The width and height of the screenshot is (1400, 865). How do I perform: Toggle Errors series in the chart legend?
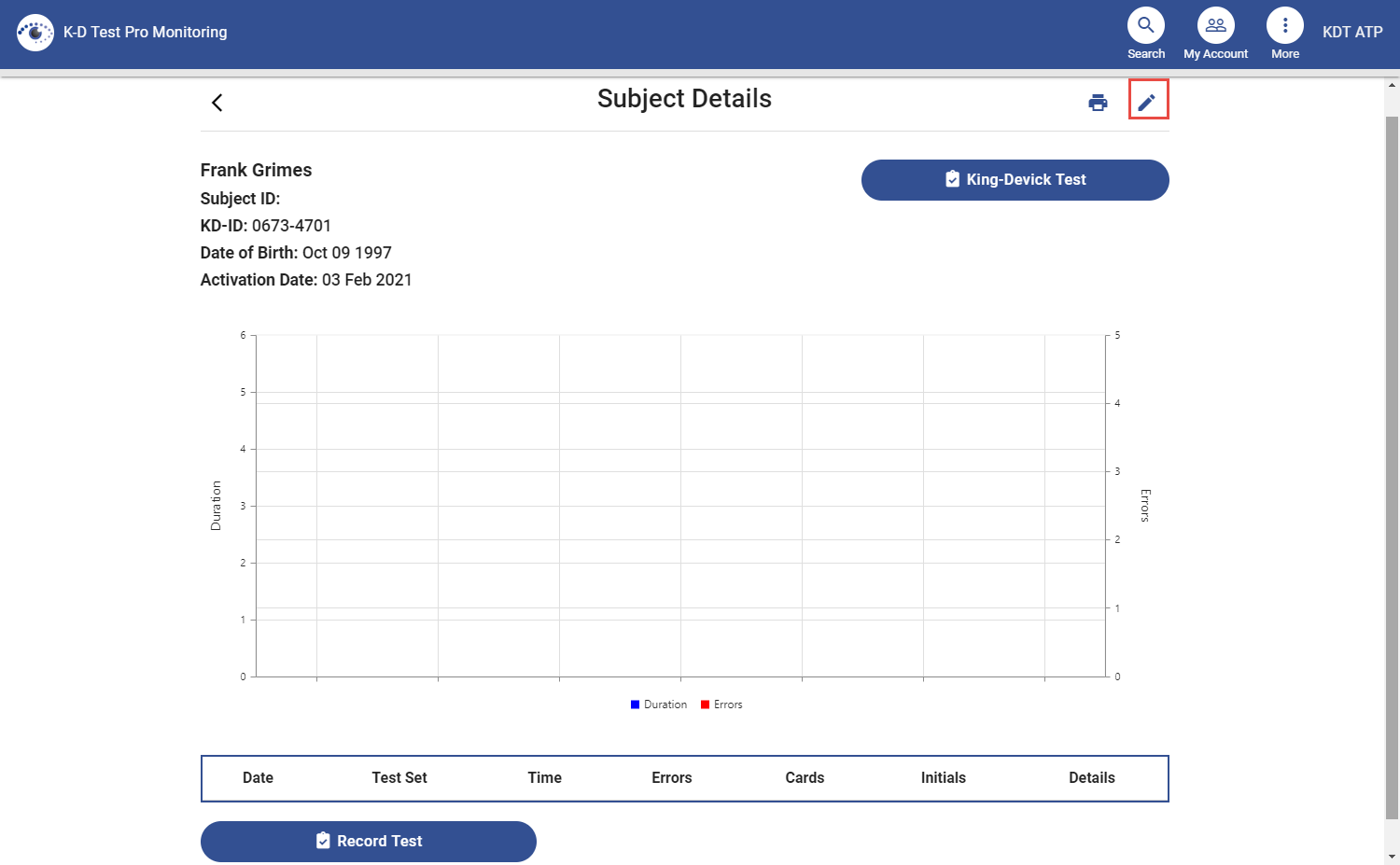tap(721, 704)
